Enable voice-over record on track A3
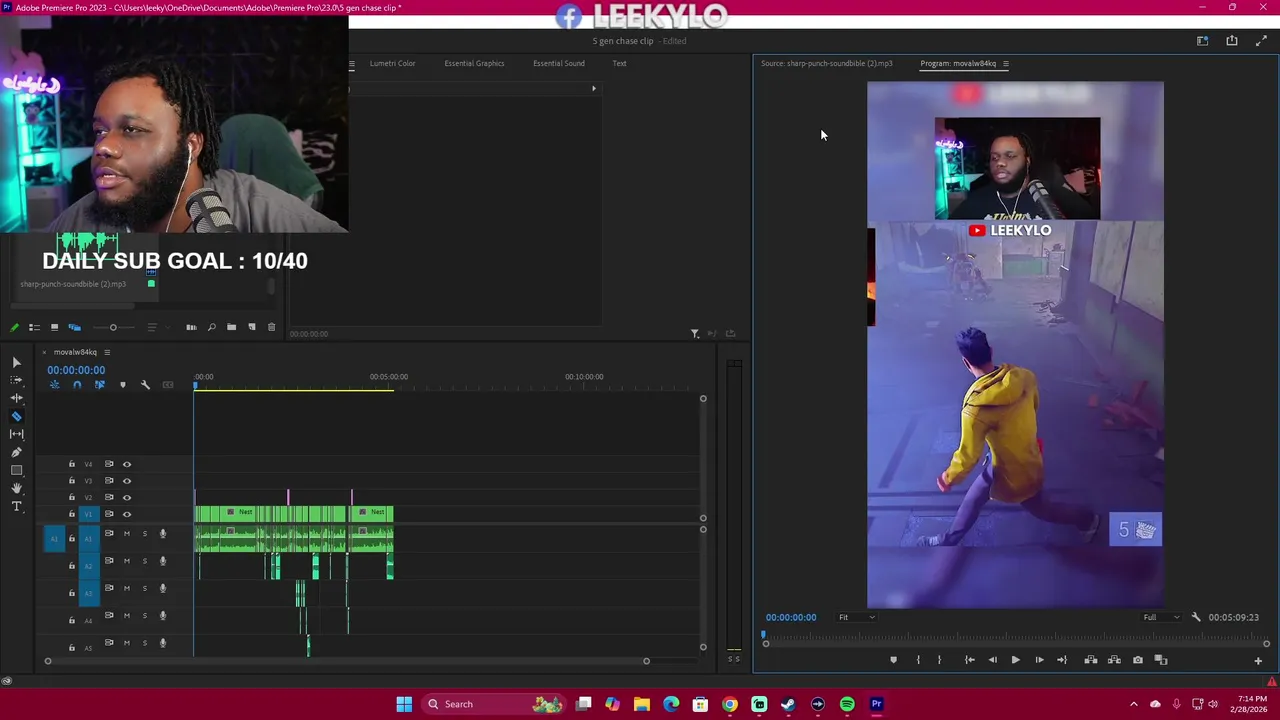This screenshot has height=720, width=1280. [x=163, y=589]
